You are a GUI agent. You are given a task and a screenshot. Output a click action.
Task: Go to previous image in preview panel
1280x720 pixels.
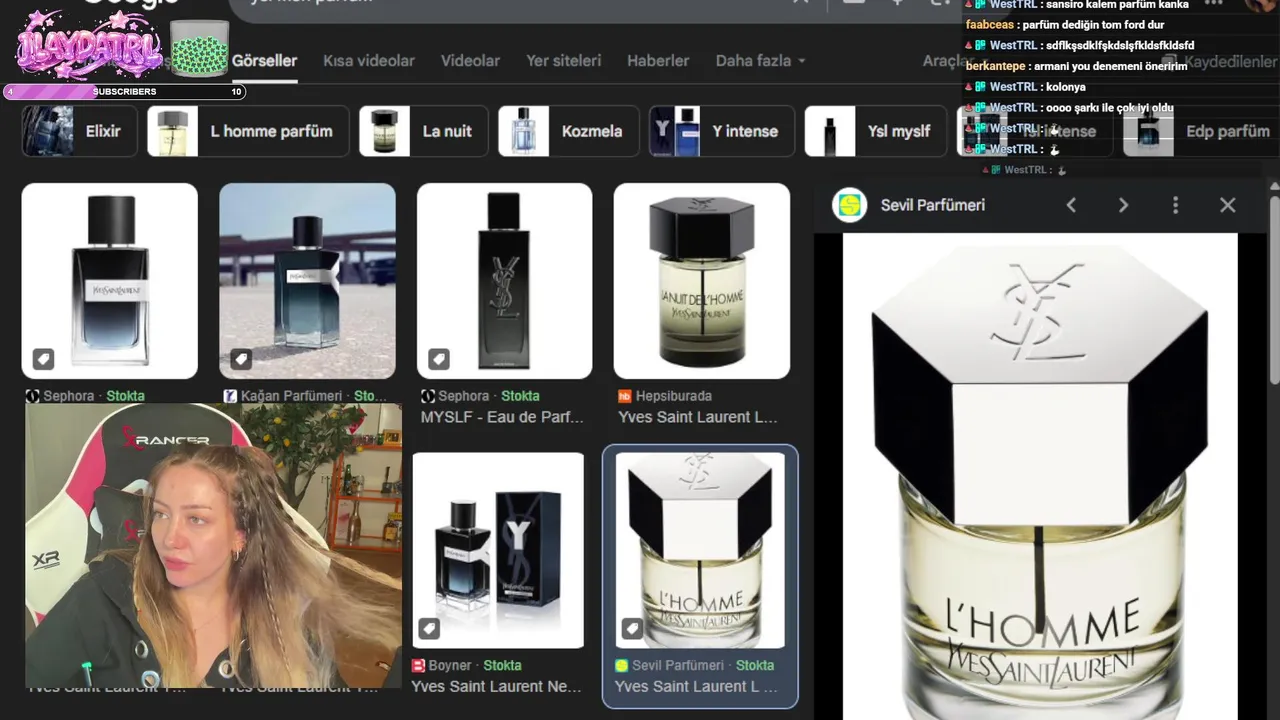pyautogui.click(x=1071, y=205)
